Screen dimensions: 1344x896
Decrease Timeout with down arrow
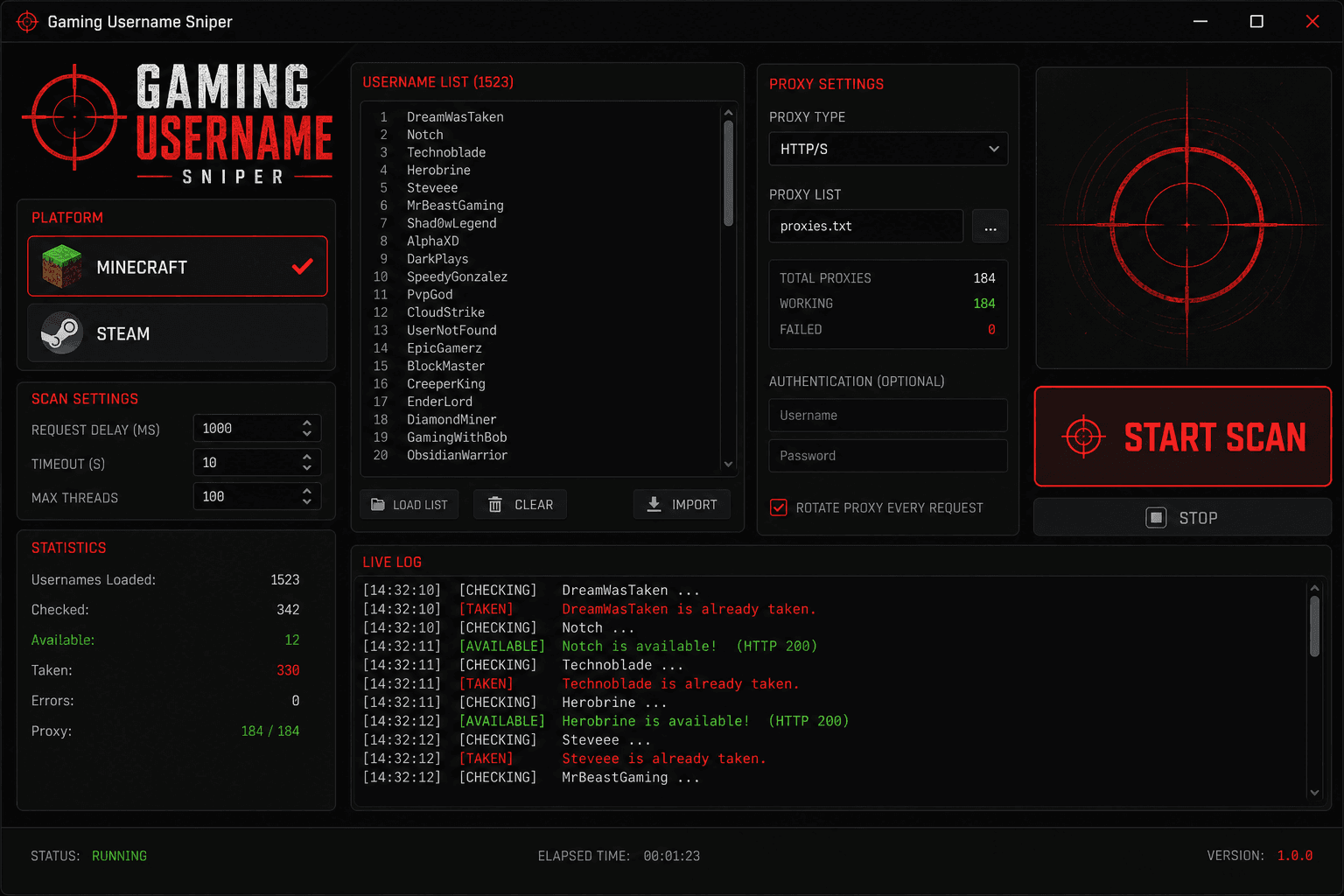pyautogui.click(x=307, y=468)
